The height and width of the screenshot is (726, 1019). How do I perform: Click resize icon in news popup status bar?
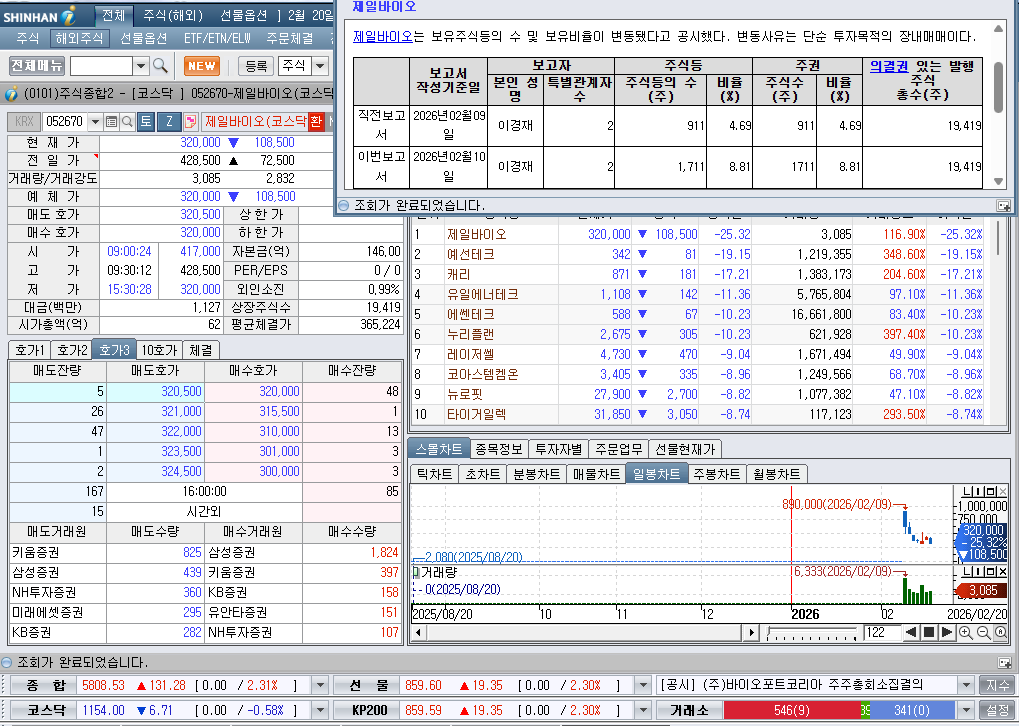pos(1004,206)
